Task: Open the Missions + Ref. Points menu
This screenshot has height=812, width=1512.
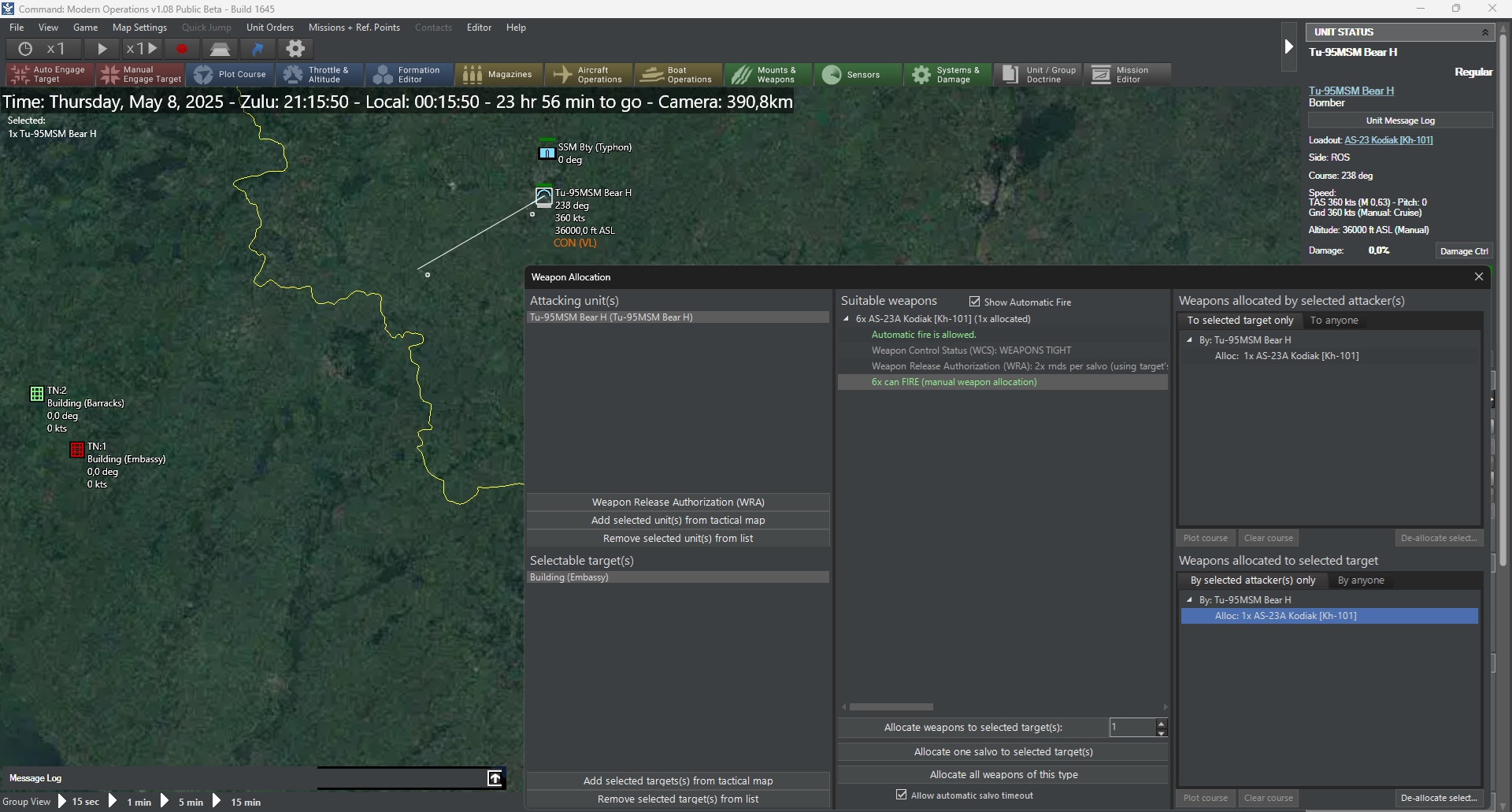Action: pos(354,28)
